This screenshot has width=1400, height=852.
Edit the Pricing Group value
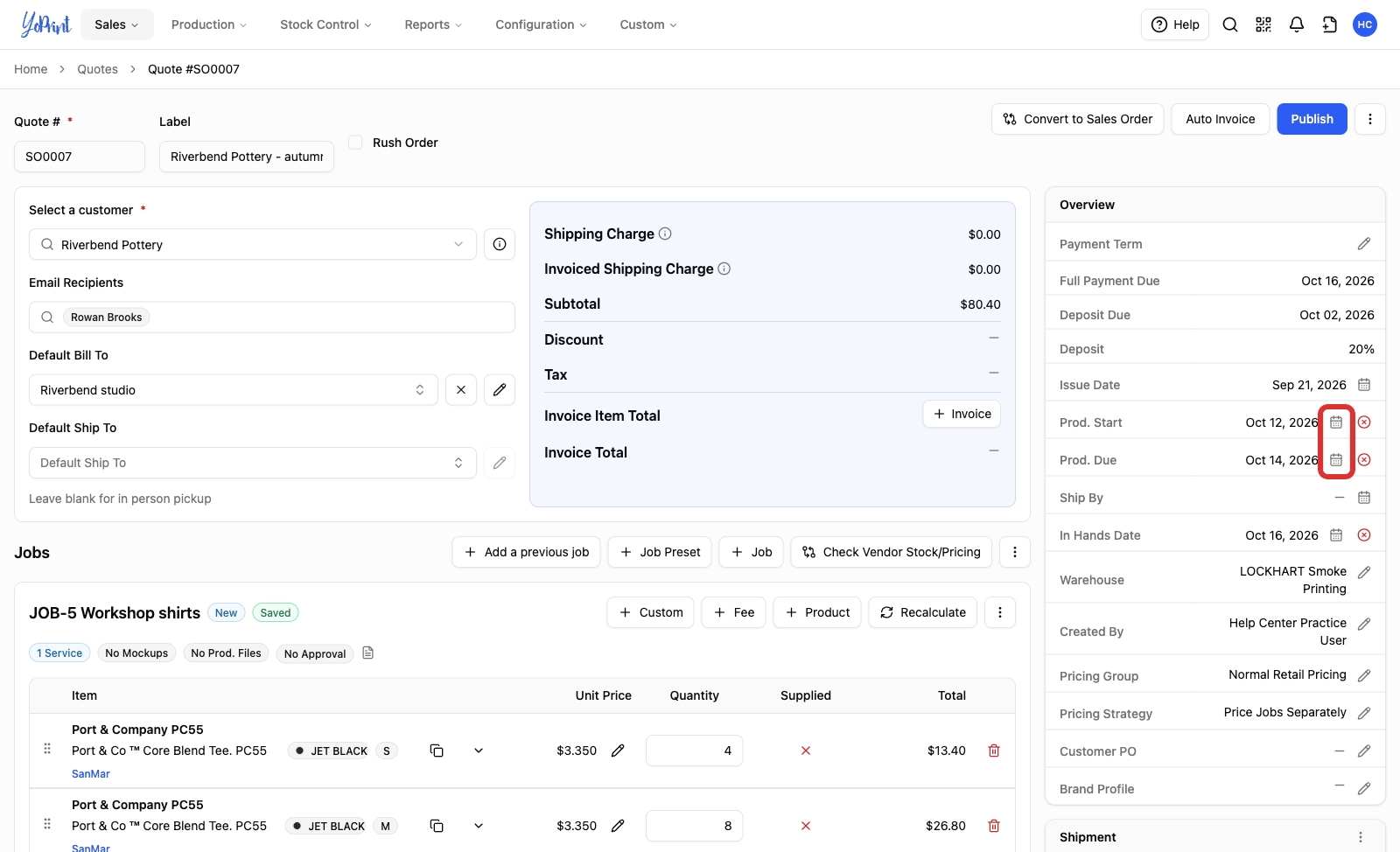point(1364,676)
